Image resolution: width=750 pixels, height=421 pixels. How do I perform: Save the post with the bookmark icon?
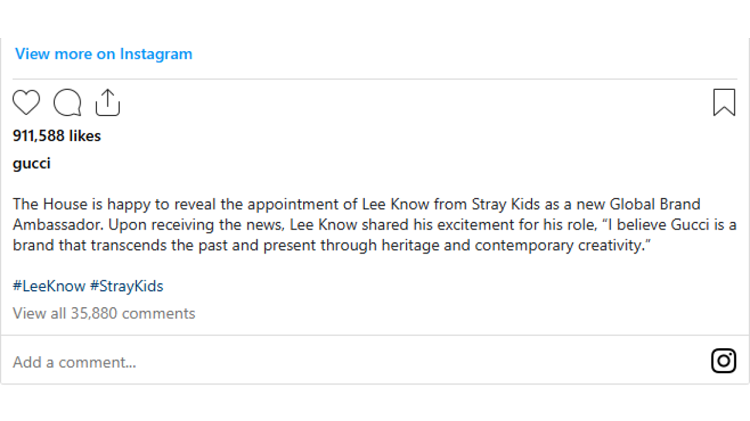click(724, 102)
